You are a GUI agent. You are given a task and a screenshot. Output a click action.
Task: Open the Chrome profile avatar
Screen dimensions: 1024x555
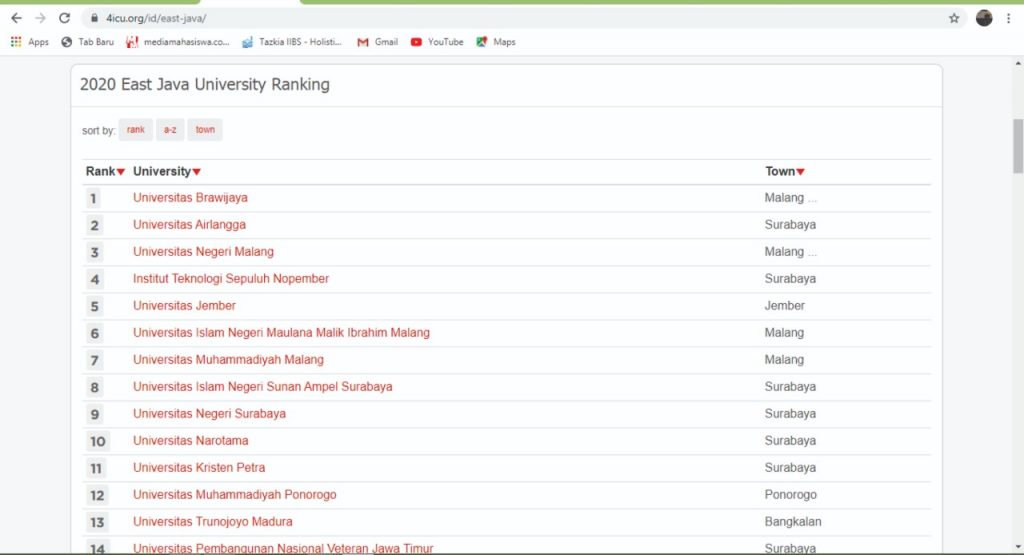(x=984, y=18)
